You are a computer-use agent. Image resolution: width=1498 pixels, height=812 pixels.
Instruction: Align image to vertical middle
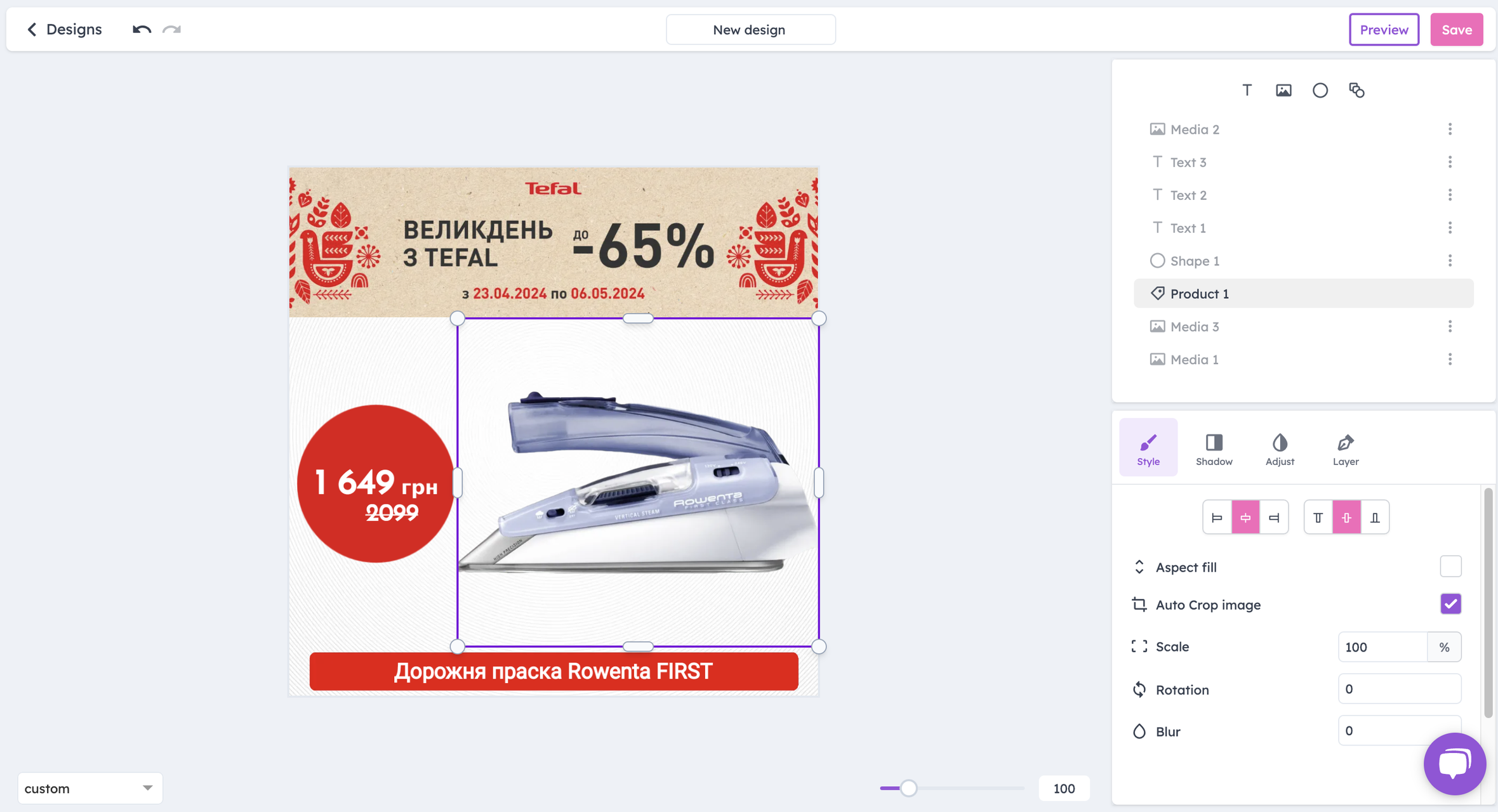pyautogui.click(x=1346, y=518)
